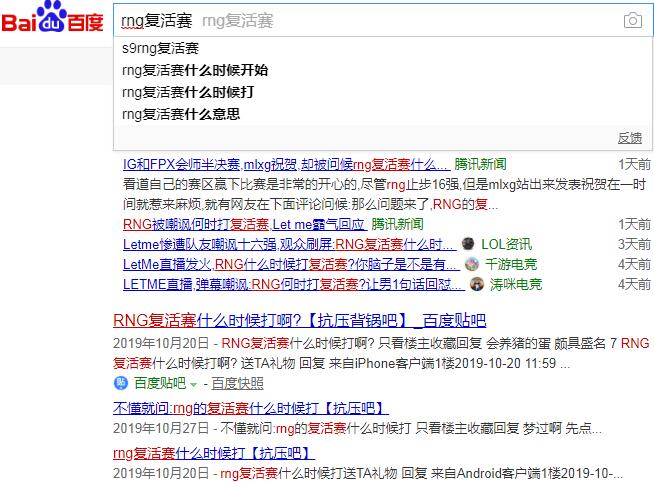Viewport: 654px width, 482px height.
Task: Expand the arrow next to 百度贴吧
Action: [x=194, y=384]
